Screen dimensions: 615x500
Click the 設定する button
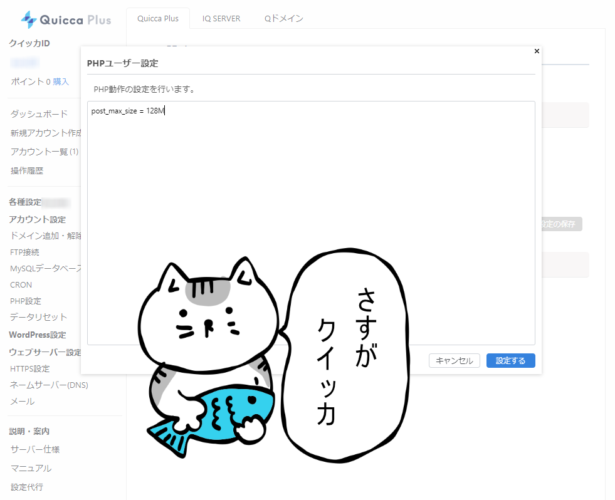(510, 360)
